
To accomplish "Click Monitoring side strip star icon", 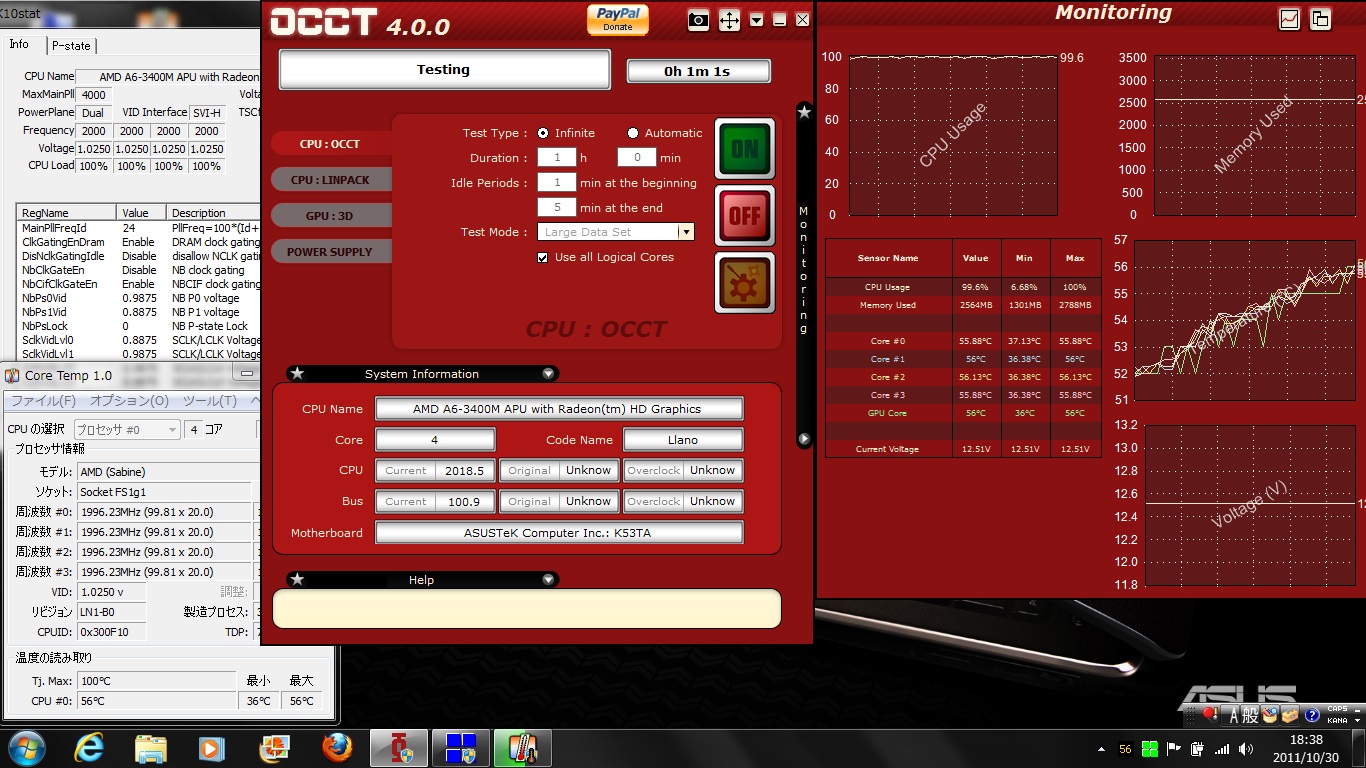I will (804, 112).
